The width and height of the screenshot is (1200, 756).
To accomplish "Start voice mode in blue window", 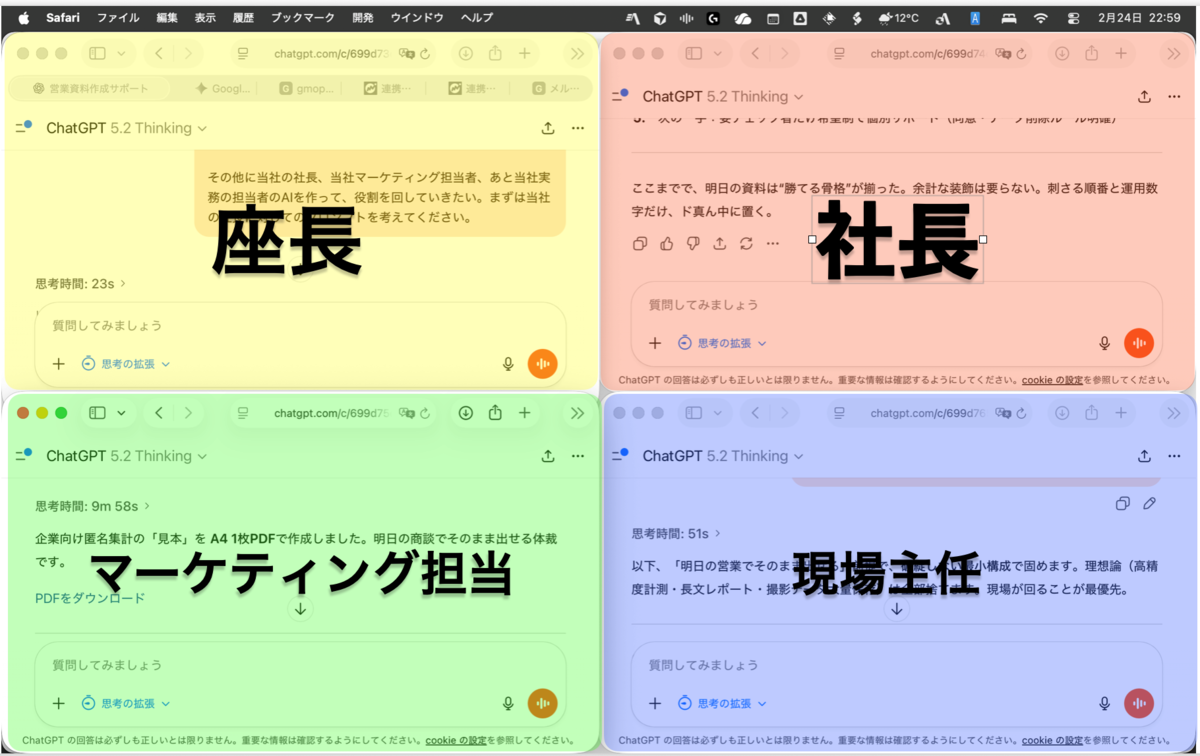I will 1139,703.
